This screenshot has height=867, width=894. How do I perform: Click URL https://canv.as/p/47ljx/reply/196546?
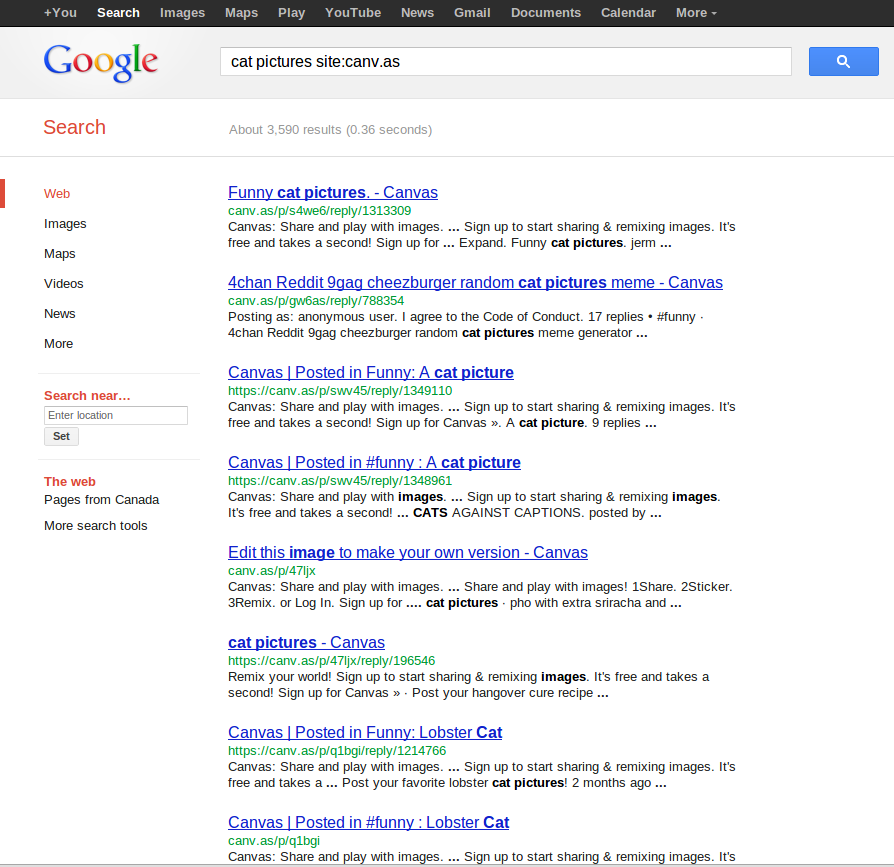point(331,661)
